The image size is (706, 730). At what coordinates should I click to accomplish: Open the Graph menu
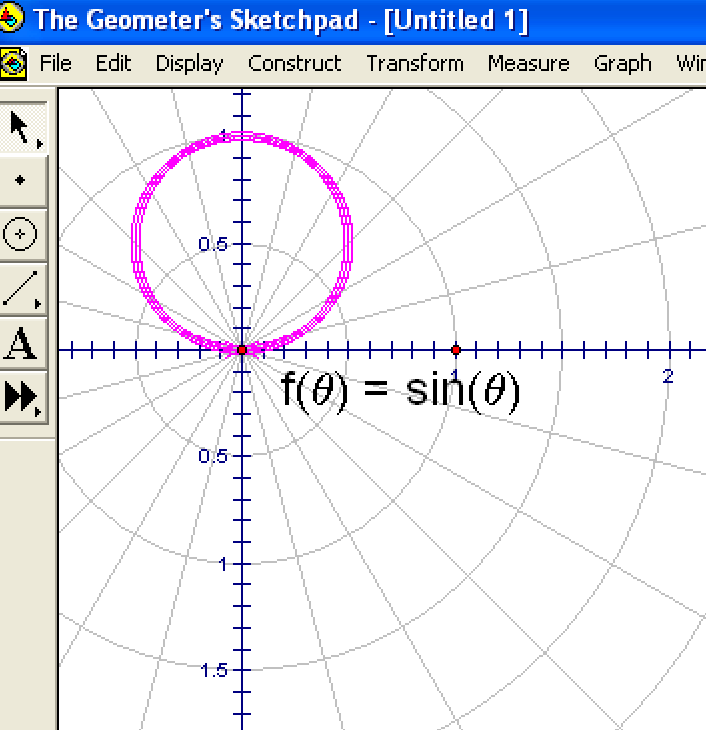click(622, 63)
